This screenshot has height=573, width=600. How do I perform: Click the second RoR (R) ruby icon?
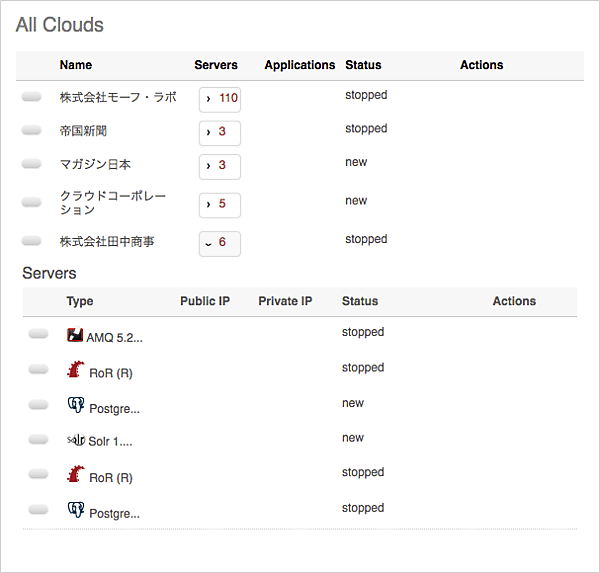coord(75,476)
